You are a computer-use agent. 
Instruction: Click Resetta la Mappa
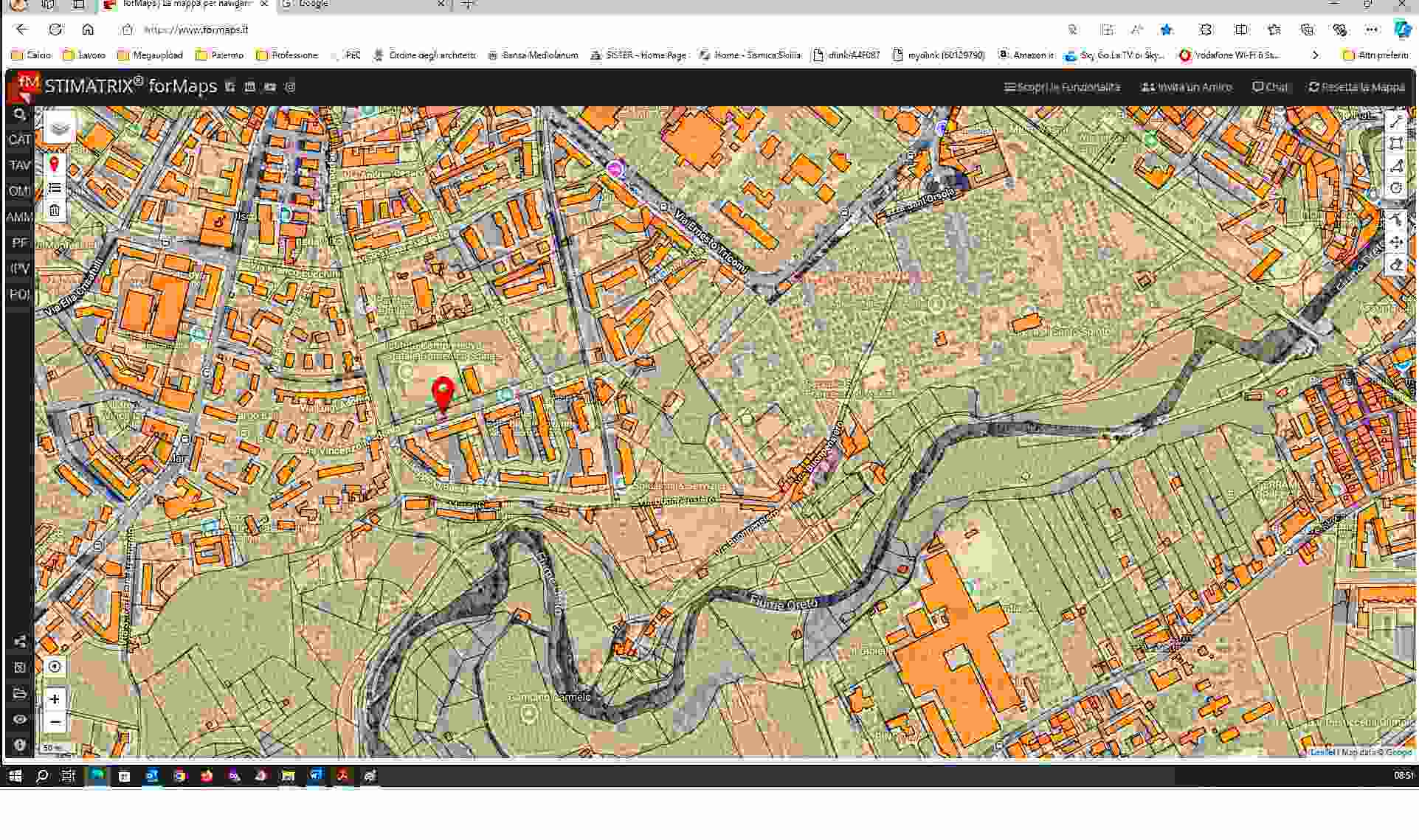click(1356, 87)
